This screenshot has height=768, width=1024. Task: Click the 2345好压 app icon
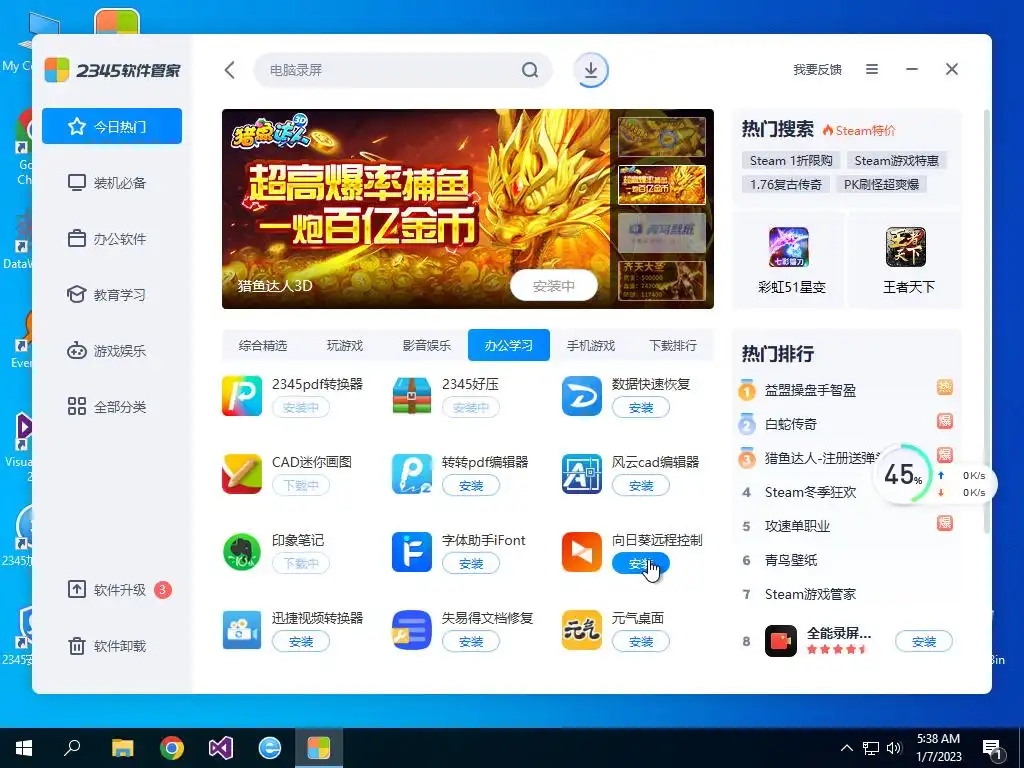411,396
